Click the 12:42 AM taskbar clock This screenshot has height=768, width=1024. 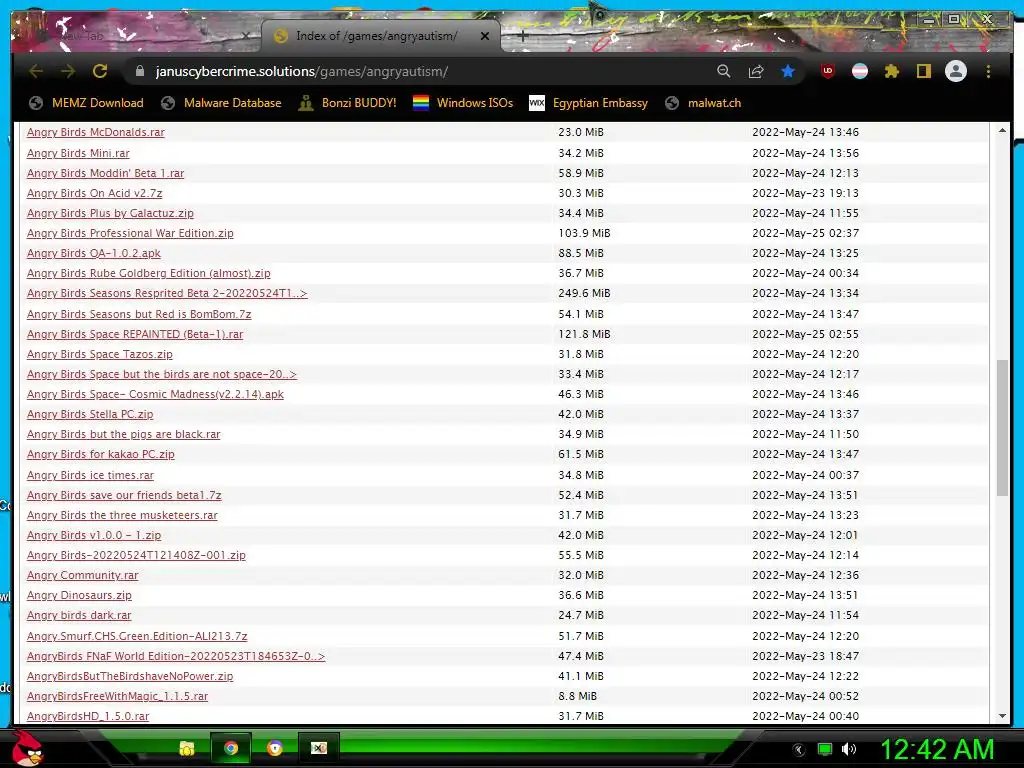pos(937,749)
